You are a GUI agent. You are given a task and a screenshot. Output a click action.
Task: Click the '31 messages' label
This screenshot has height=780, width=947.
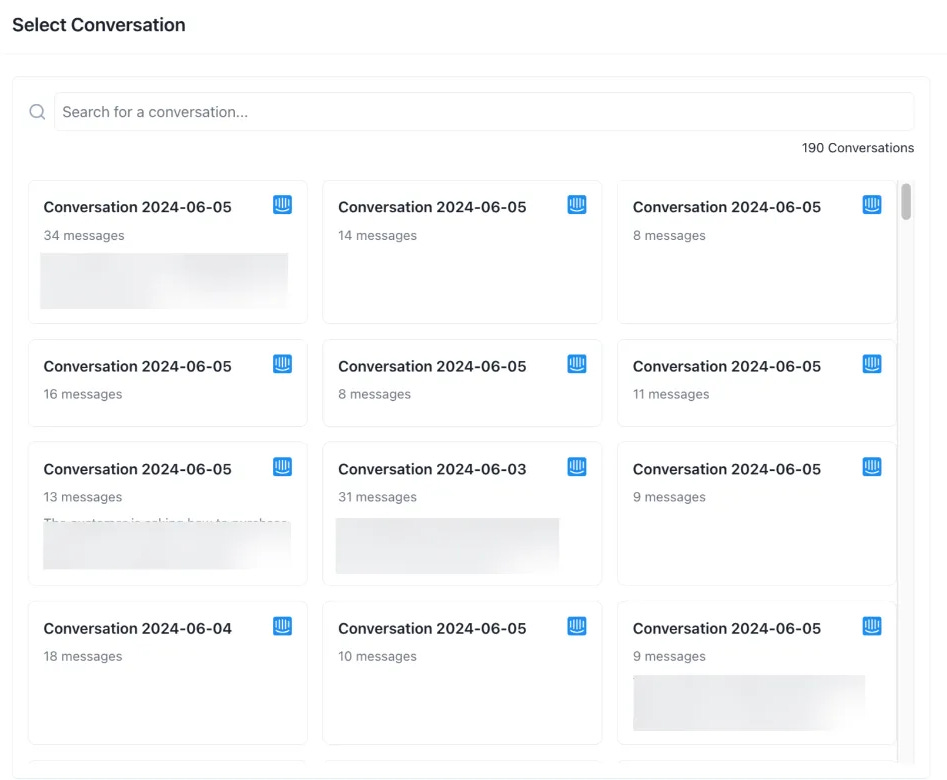tap(377, 497)
